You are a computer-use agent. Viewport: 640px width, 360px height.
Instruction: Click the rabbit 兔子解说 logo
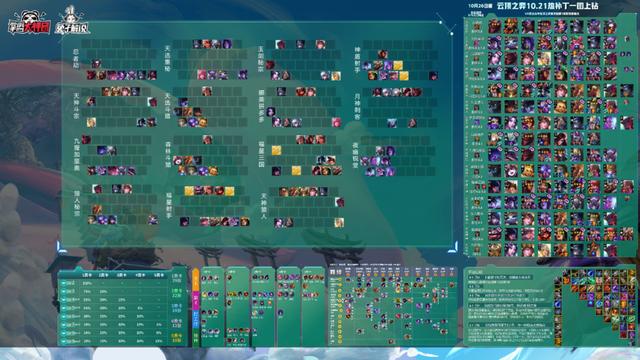point(72,21)
